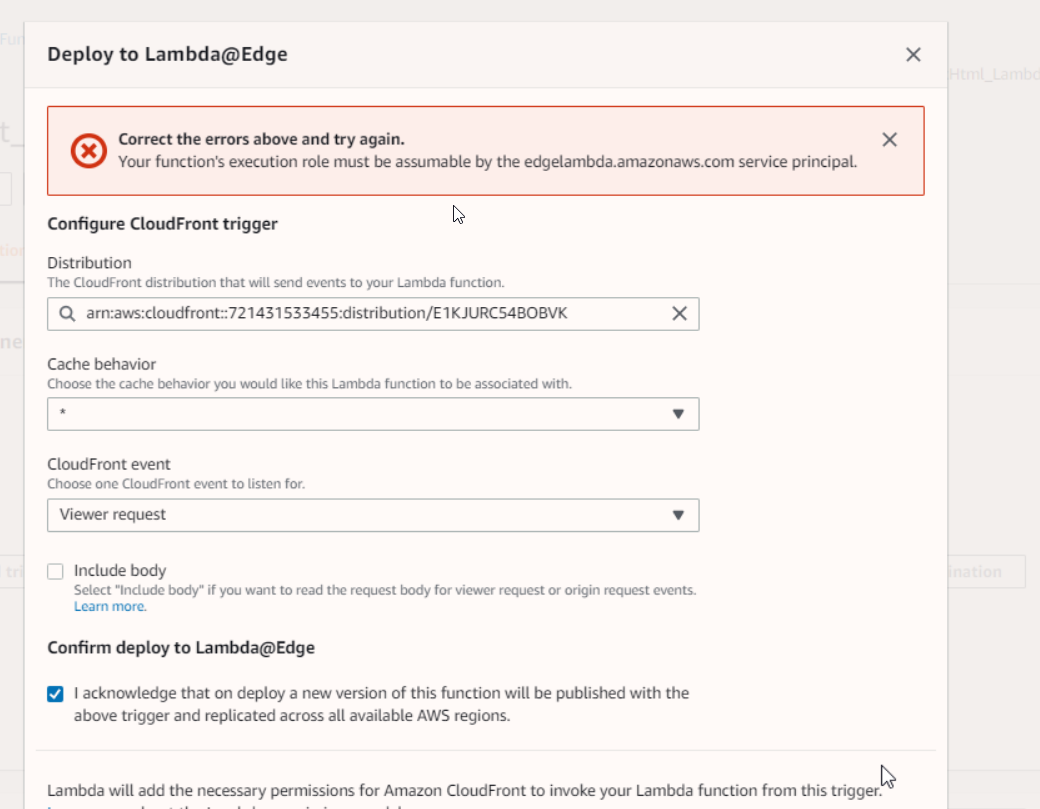Click 'Correct the errors above' error heading
Screen dimensions: 1040x809
coord(261,140)
